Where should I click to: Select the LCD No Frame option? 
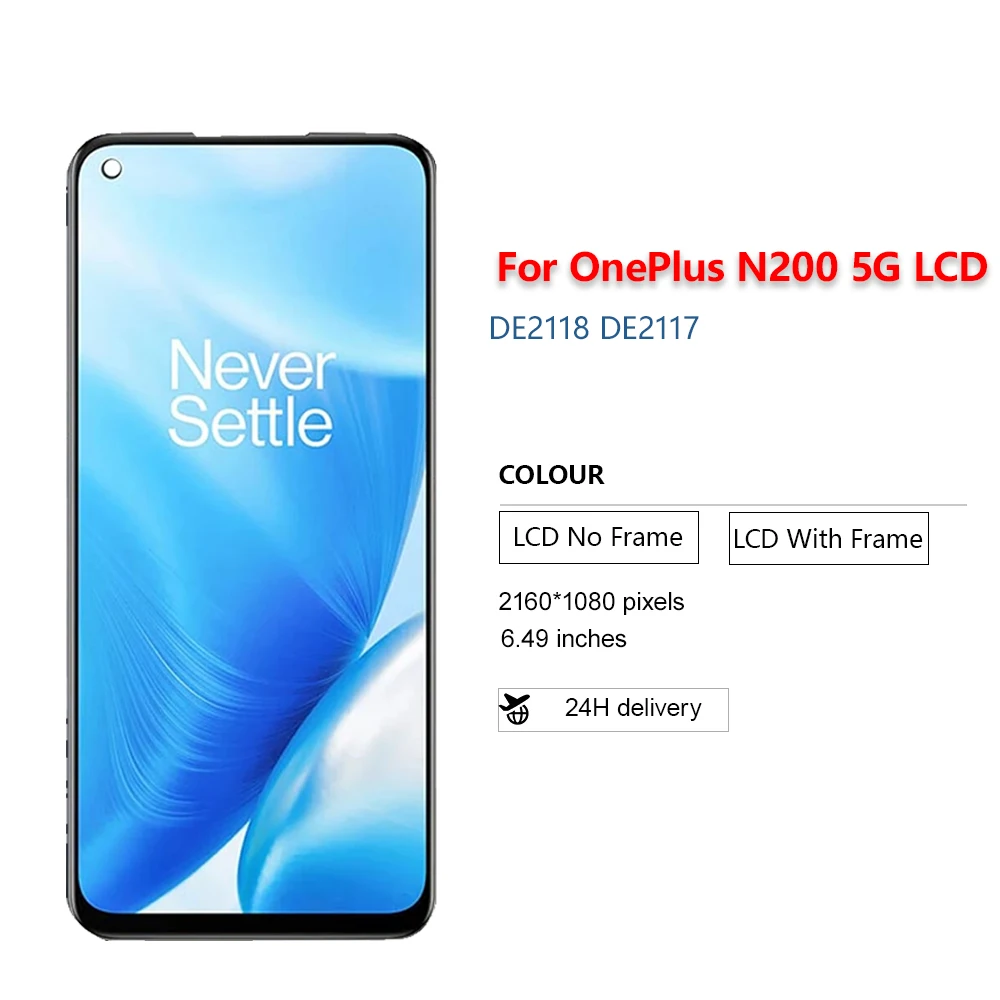coord(598,537)
